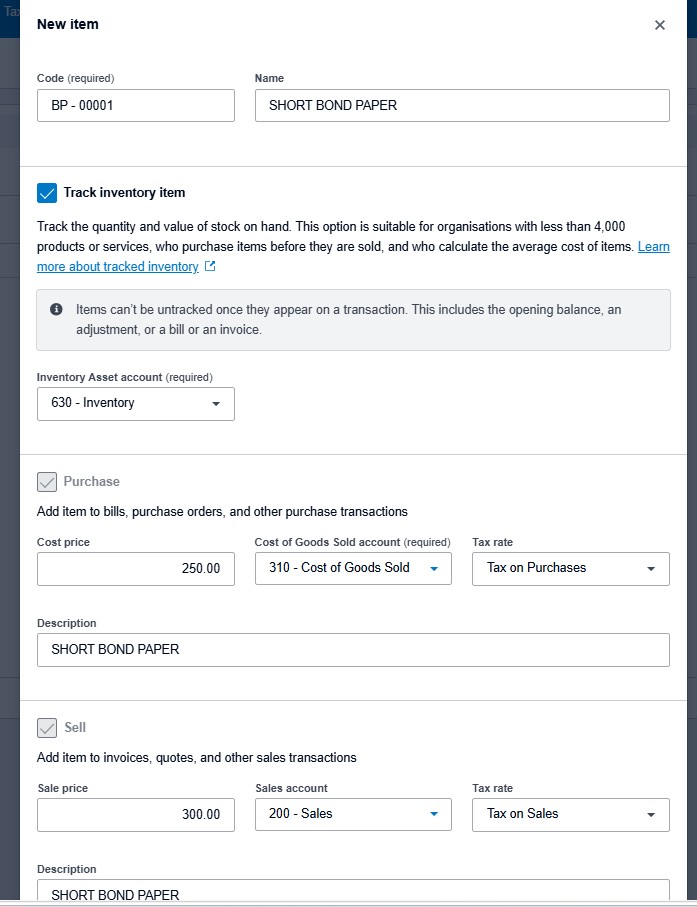Click the Sale price label
The height and width of the screenshot is (907, 697).
click(x=62, y=788)
